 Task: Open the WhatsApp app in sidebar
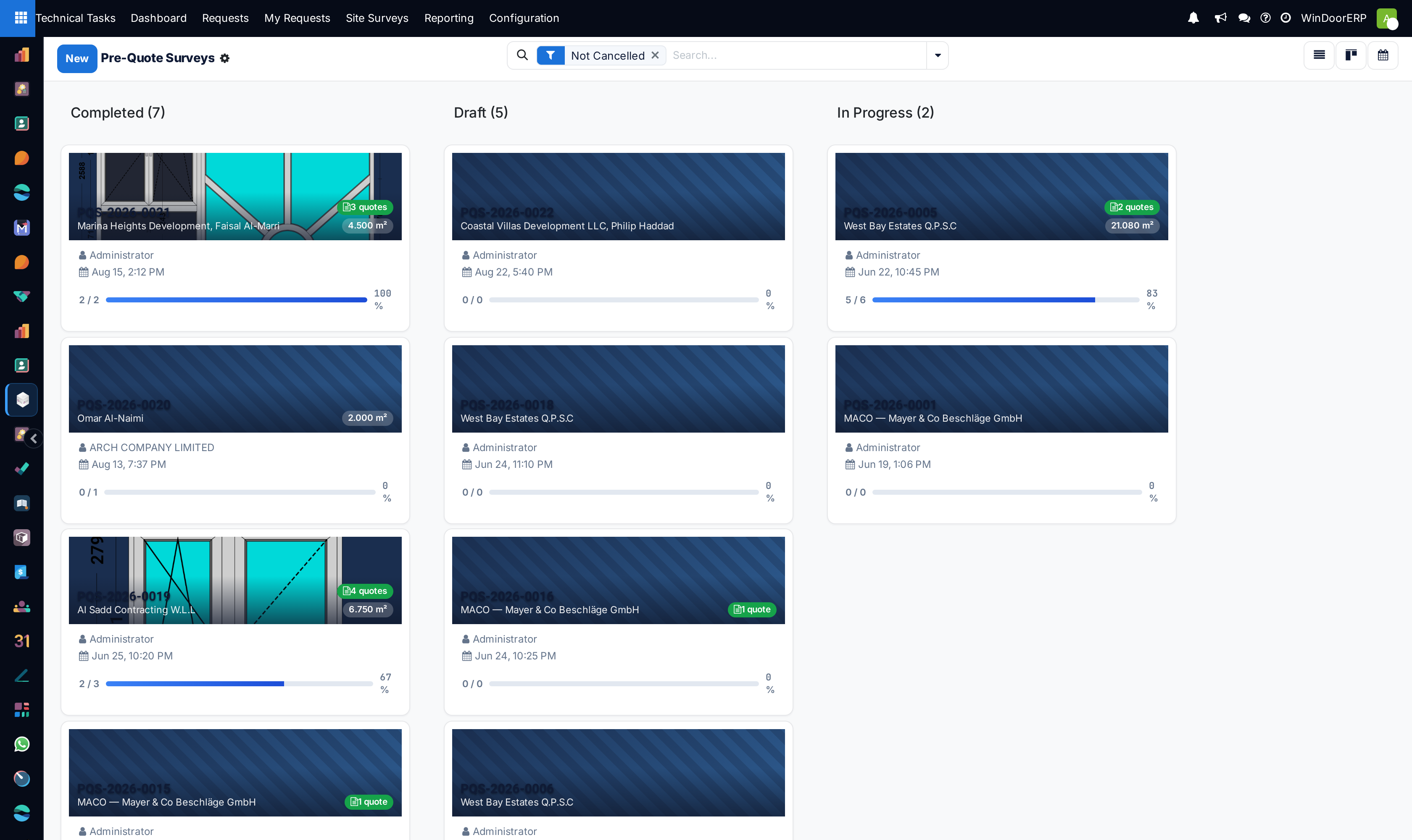pos(21,744)
